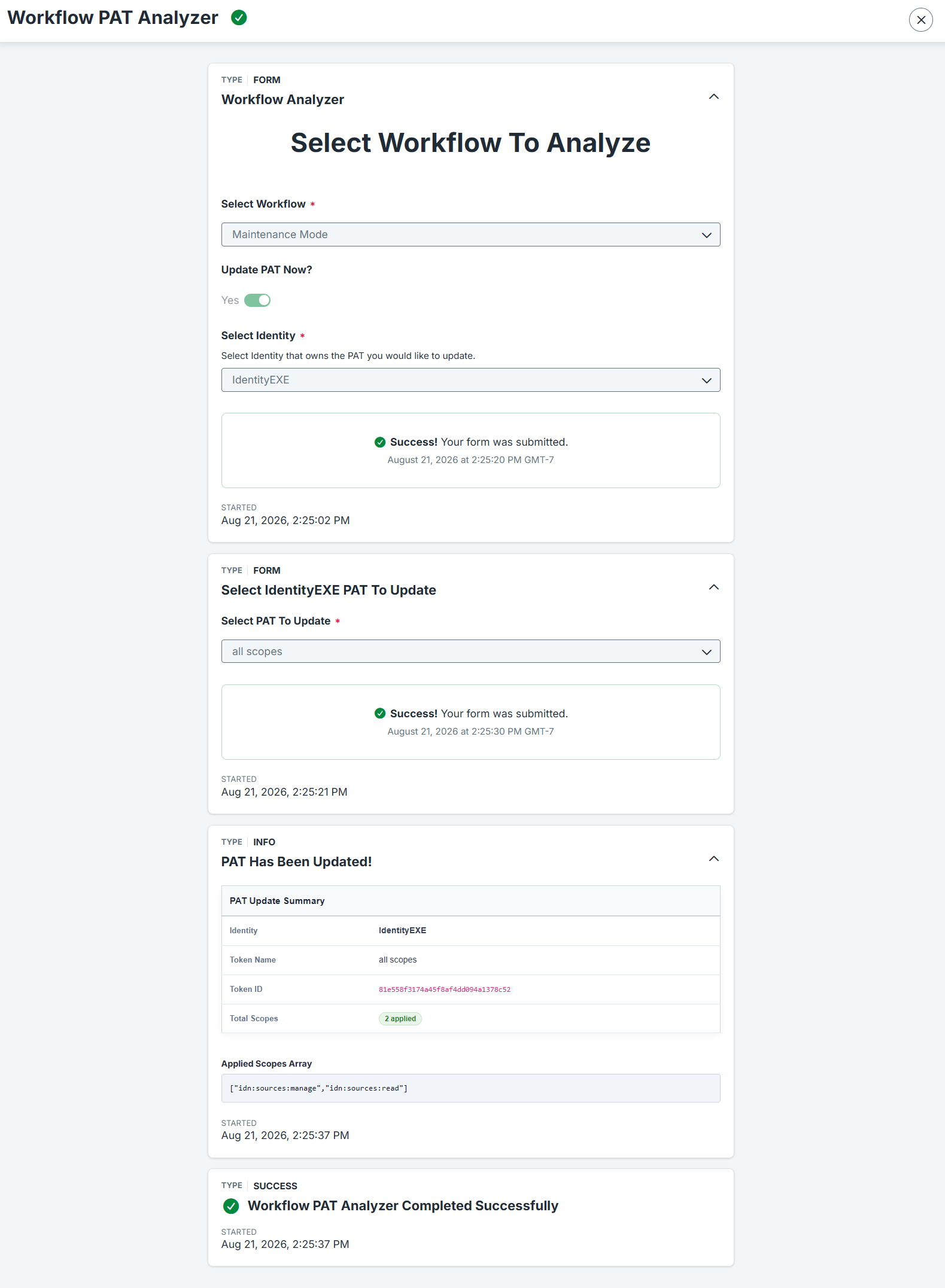Click green check beside Completed Successfully
This screenshot has width=945, height=1288.
click(231, 1206)
